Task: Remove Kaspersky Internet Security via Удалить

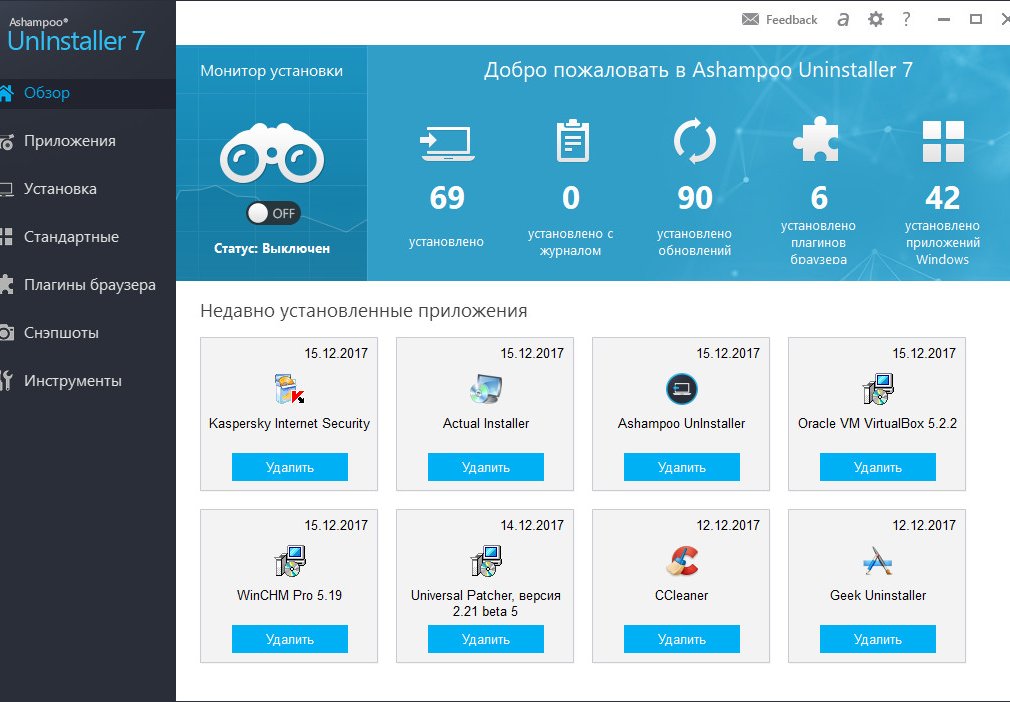Action: (x=290, y=467)
